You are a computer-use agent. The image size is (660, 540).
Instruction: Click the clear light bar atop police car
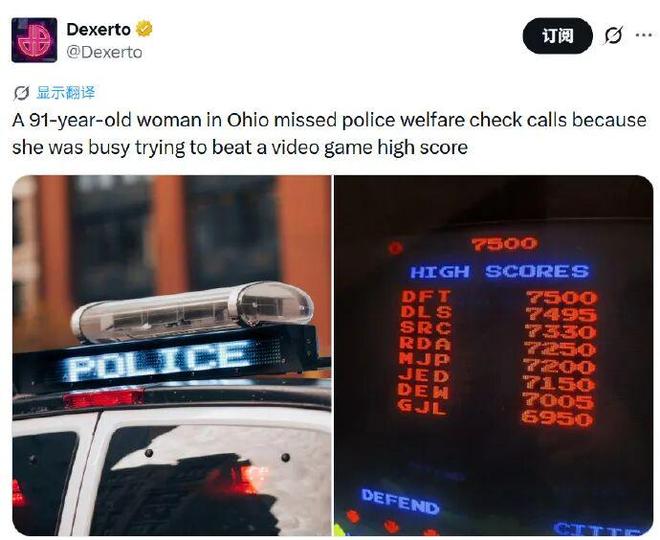pyautogui.click(x=193, y=311)
